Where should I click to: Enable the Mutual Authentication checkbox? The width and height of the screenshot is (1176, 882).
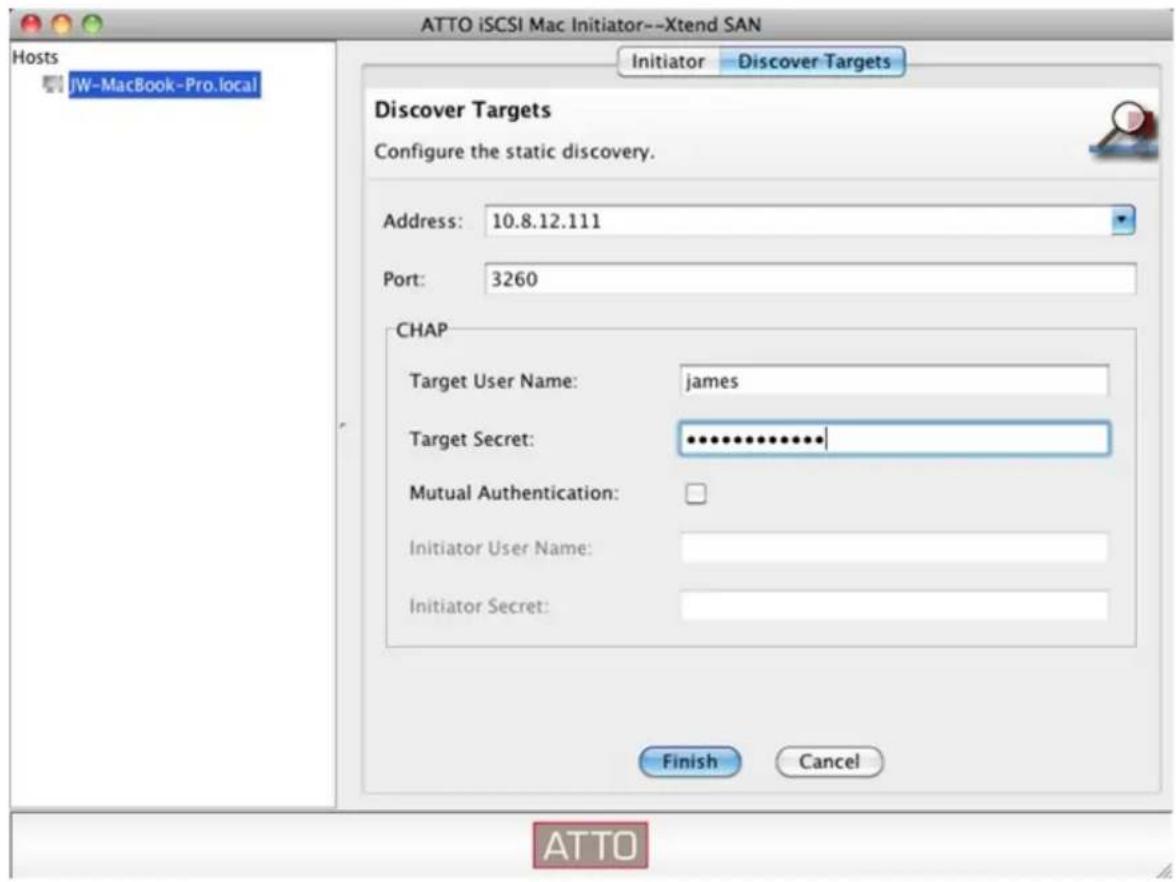click(695, 494)
